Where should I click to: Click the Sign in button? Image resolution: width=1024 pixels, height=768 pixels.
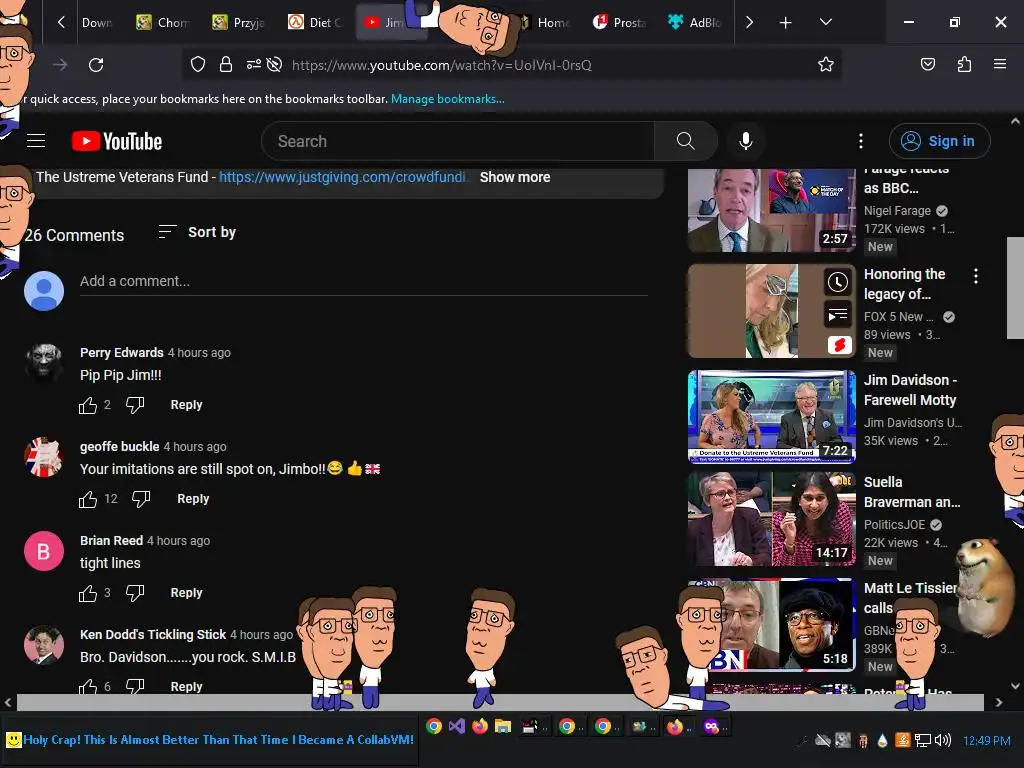click(939, 141)
